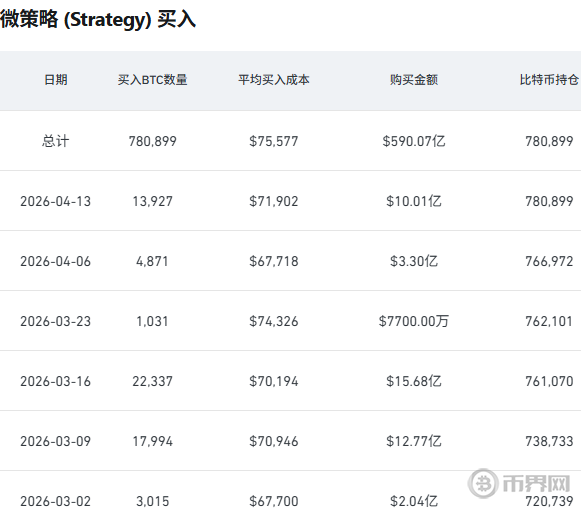
Task: Select the 2026-03-09 date cell
Action: (x=56, y=441)
